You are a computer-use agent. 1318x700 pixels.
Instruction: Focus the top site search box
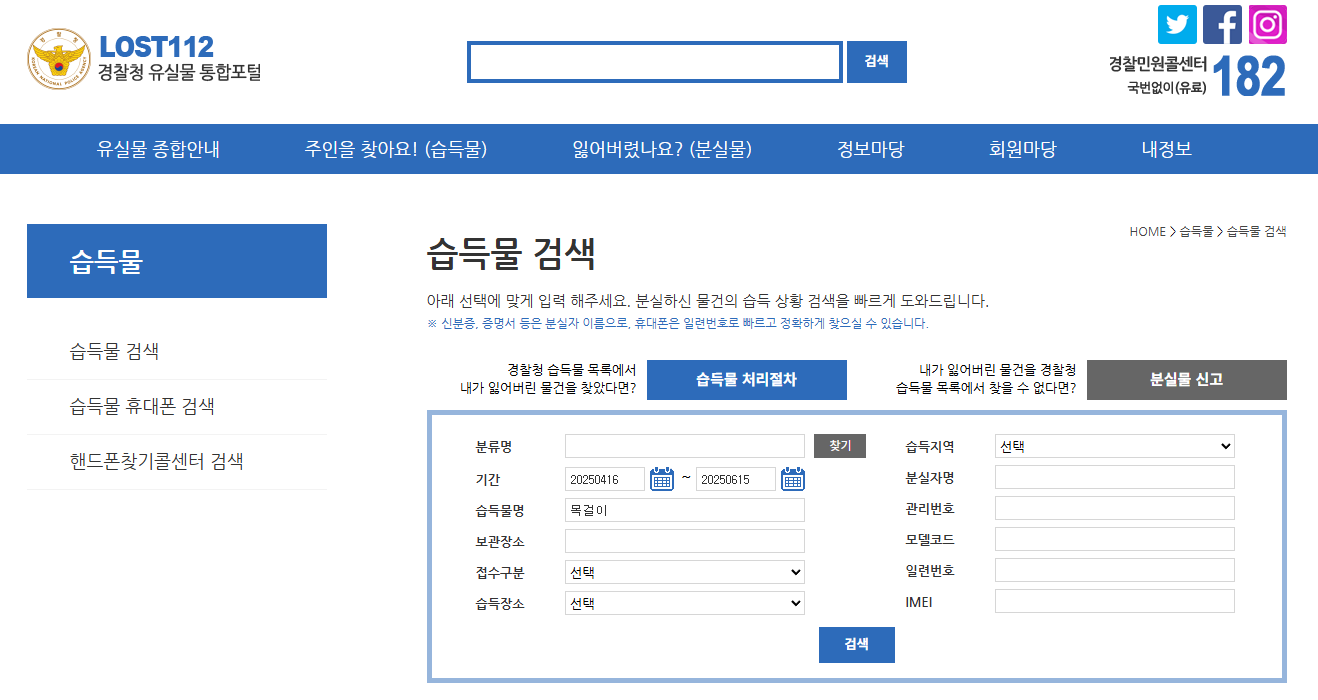tap(655, 62)
